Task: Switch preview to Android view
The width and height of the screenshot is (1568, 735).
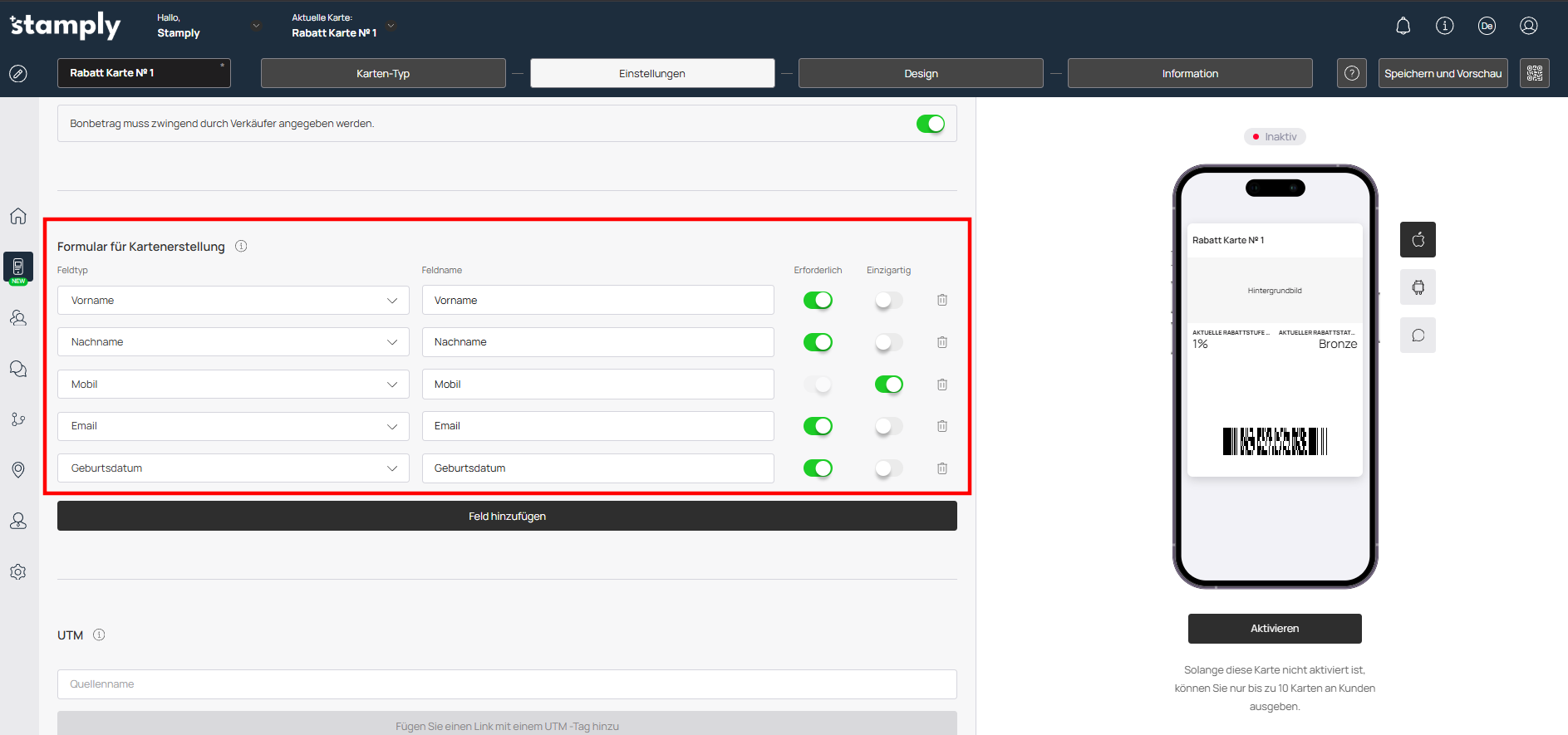Action: 1418,287
